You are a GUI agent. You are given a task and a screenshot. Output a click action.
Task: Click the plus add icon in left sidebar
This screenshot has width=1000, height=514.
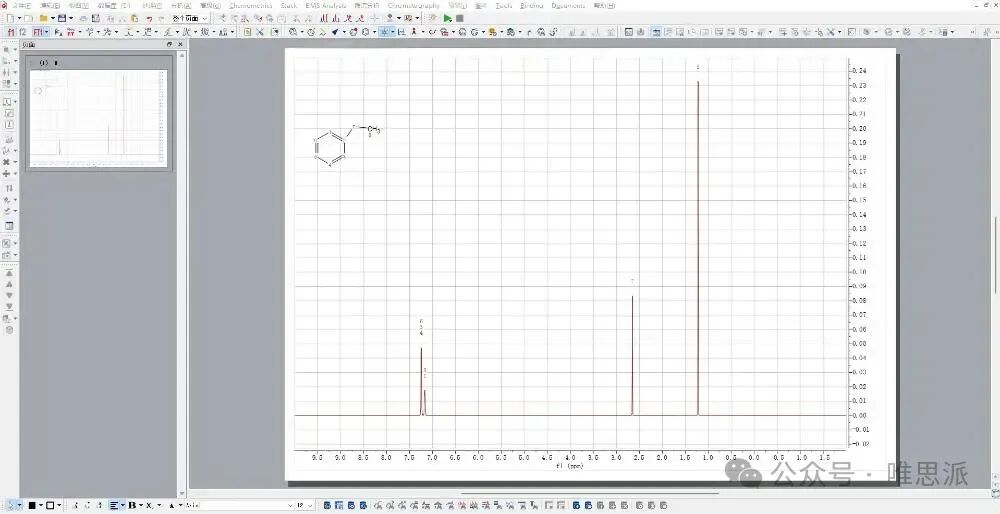(6, 173)
